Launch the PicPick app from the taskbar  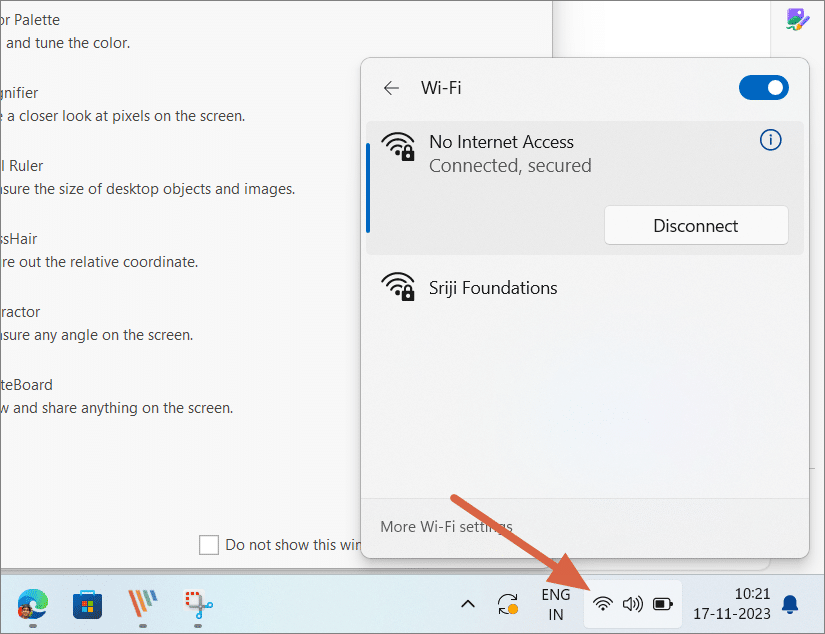pos(141,606)
